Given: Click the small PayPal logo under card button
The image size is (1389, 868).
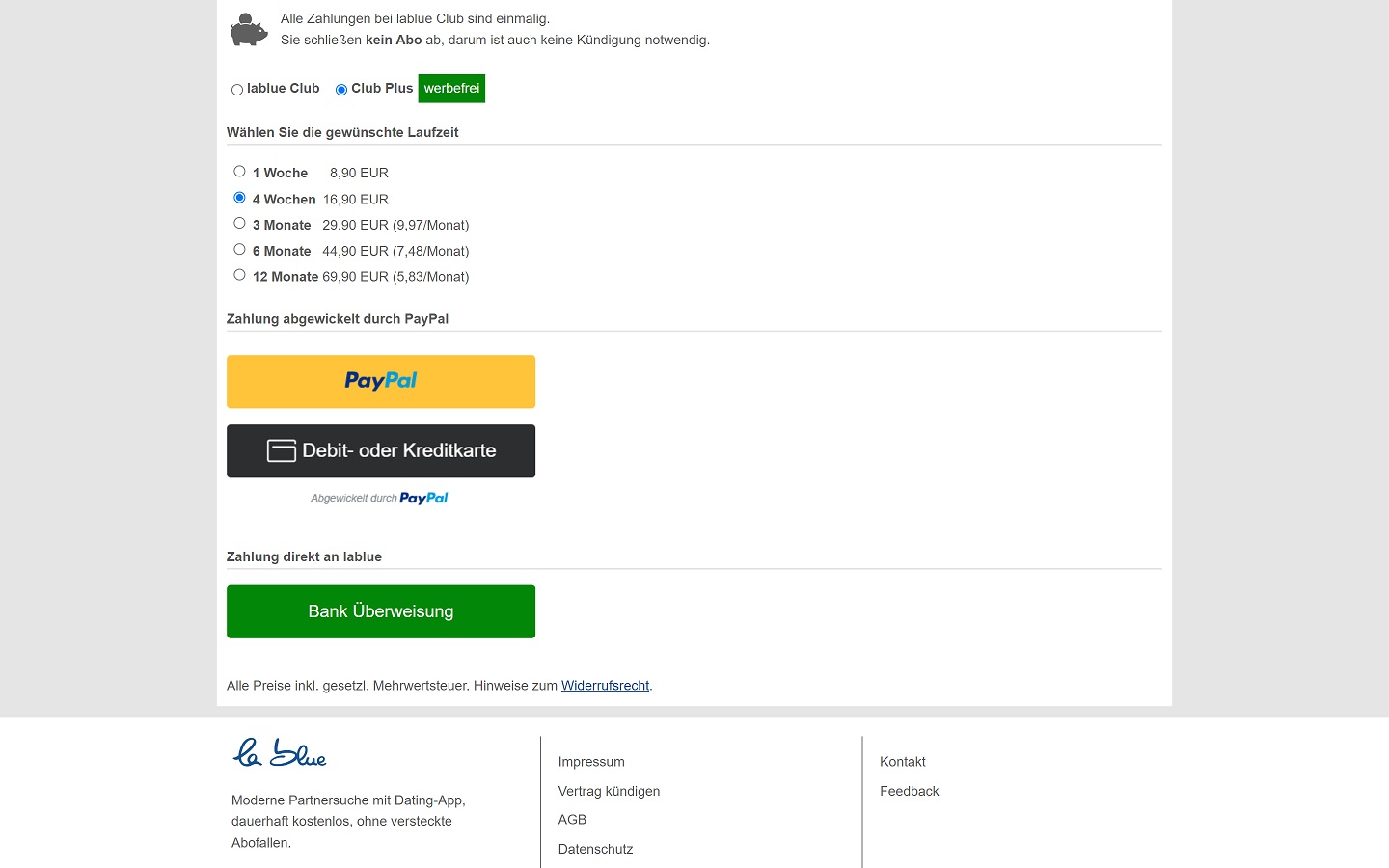Looking at the screenshot, I should point(423,499).
